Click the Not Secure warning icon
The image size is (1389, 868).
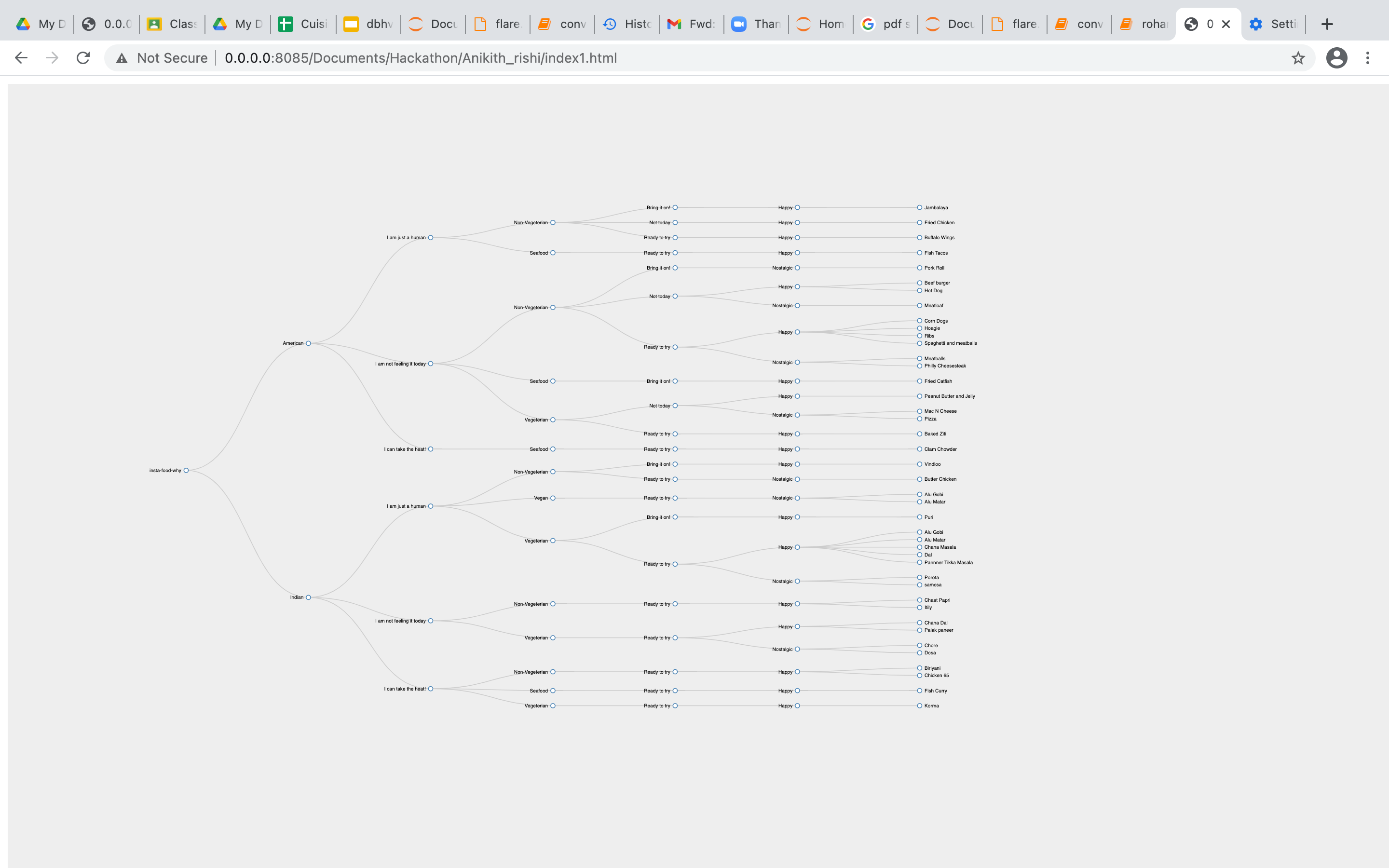click(122, 58)
